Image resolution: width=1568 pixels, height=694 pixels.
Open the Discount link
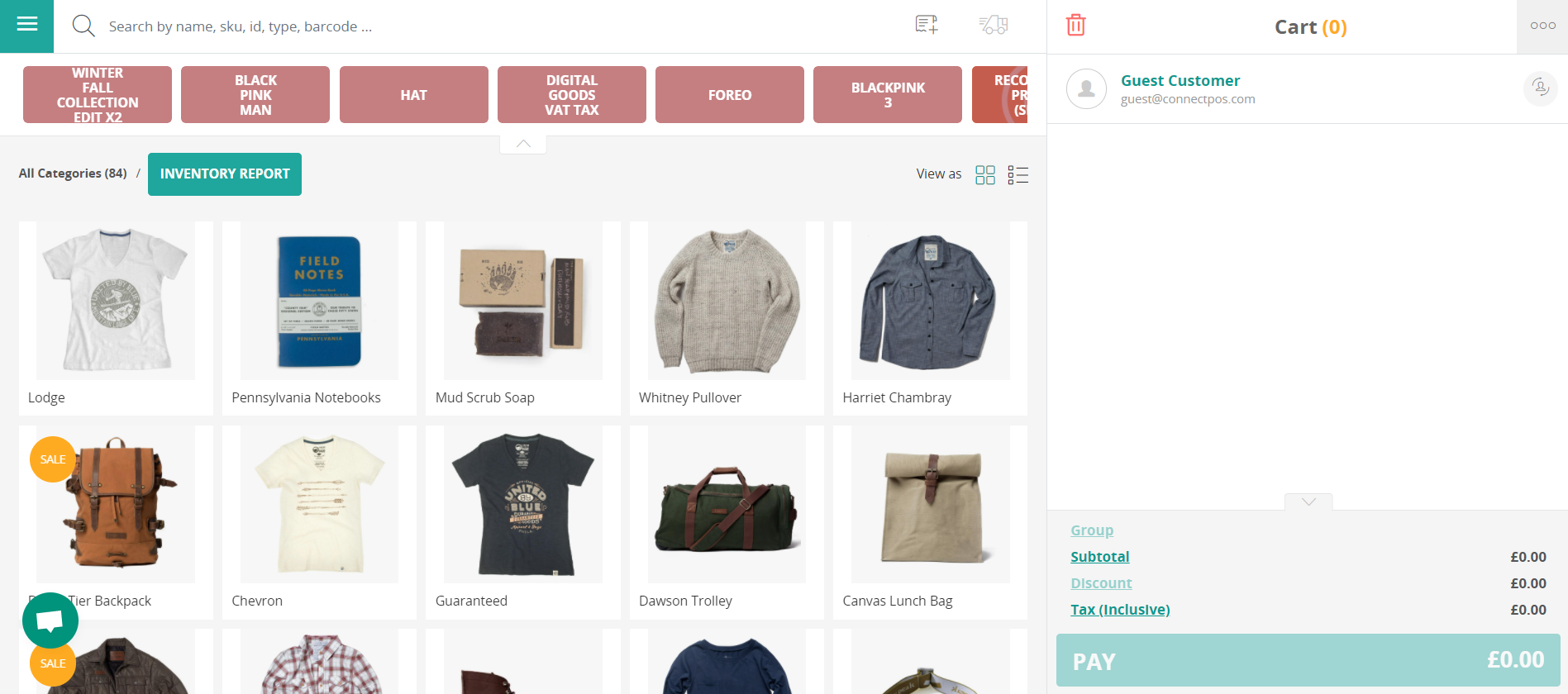[x=1101, y=583]
